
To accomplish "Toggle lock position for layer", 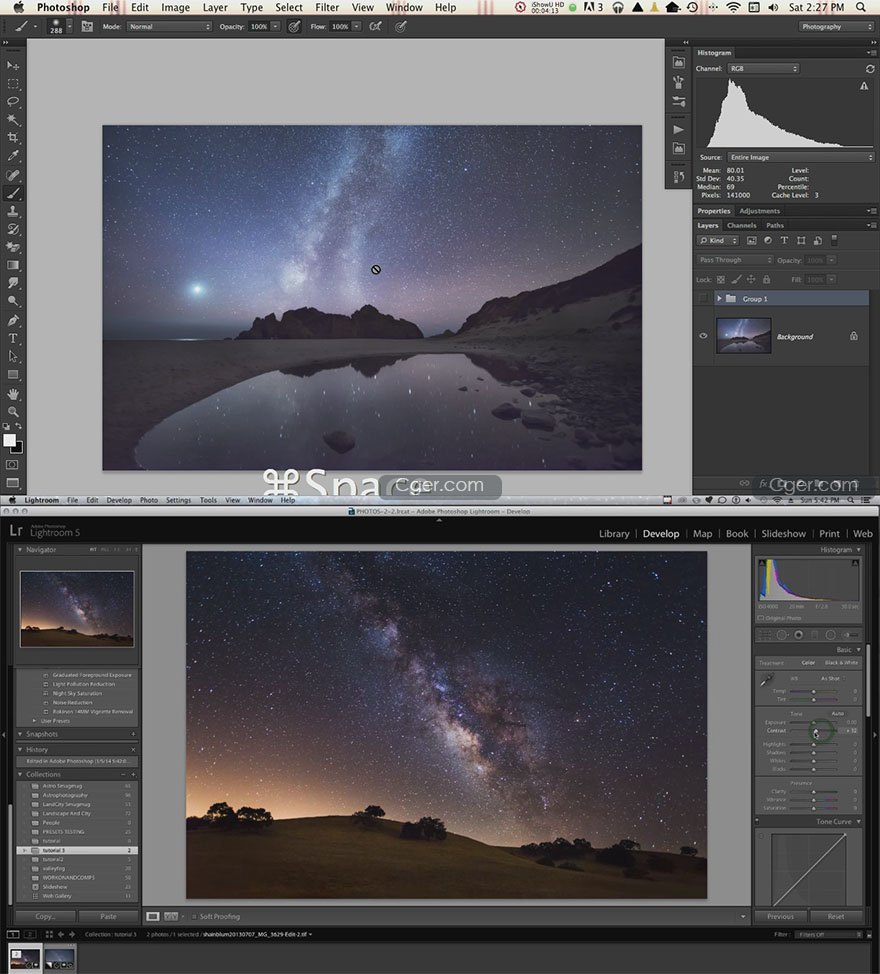I will tap(751, 280).
